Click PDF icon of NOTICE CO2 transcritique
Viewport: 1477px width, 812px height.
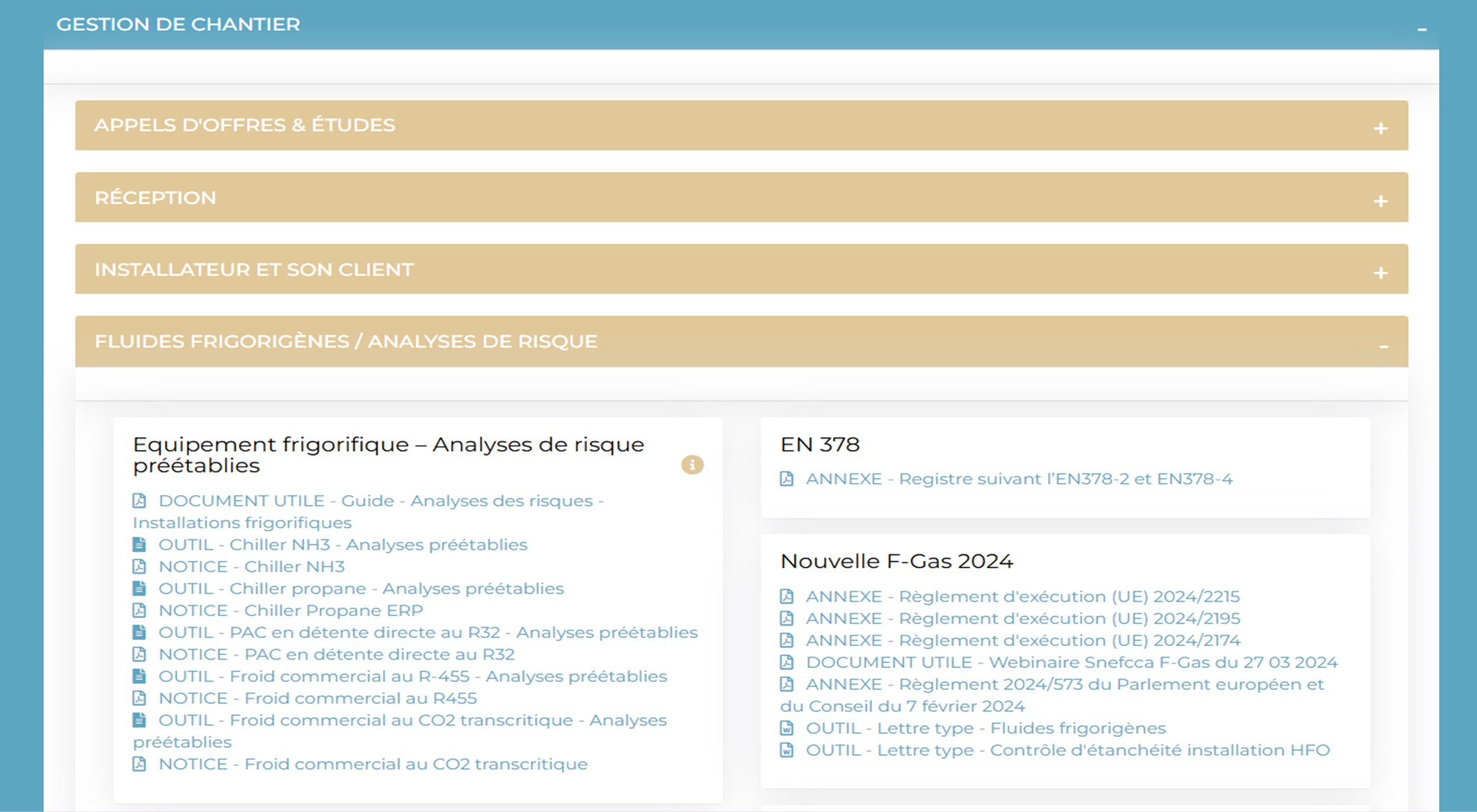pos(139,764)
